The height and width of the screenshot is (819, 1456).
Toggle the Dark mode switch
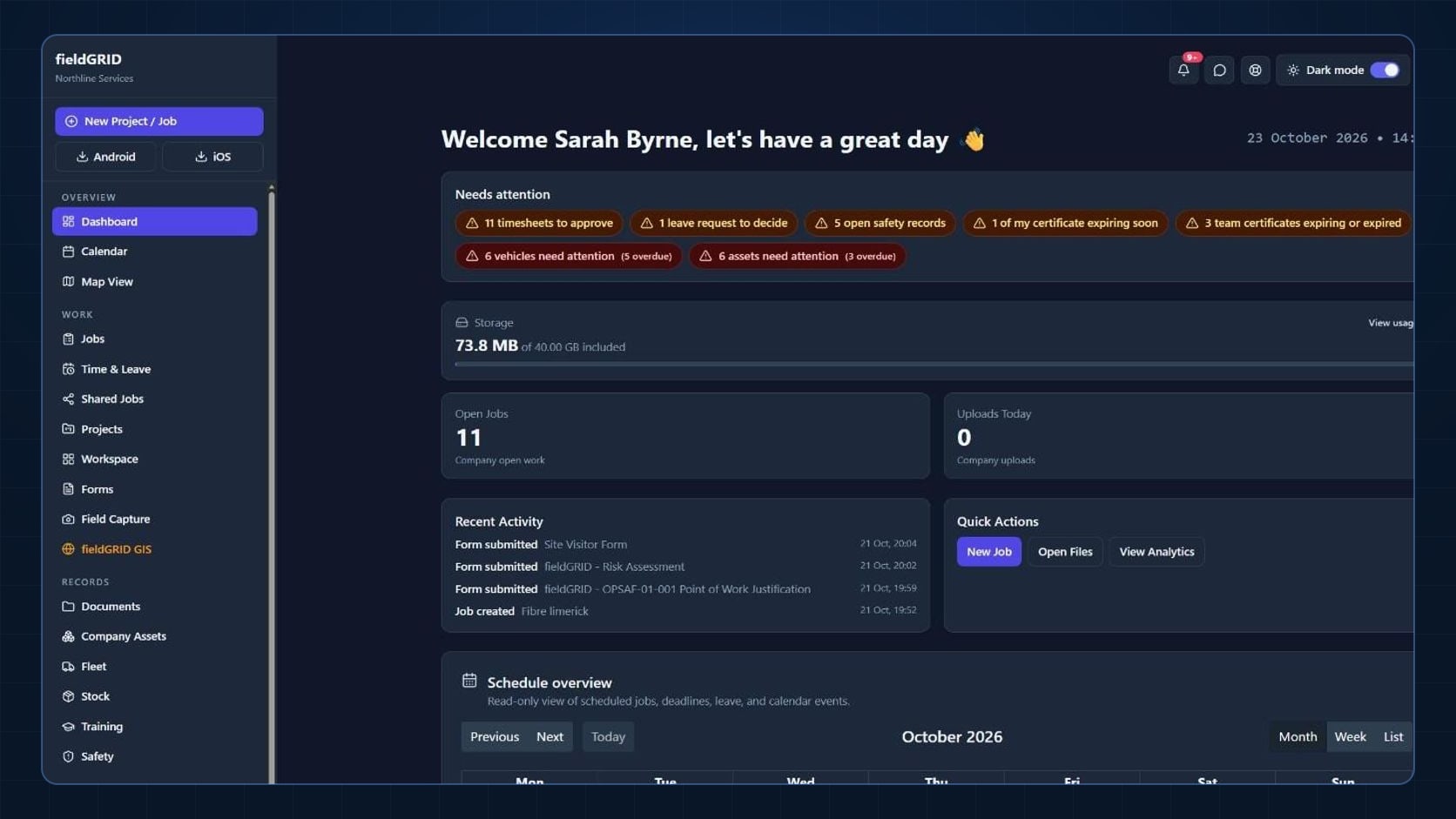point(1384,70)
